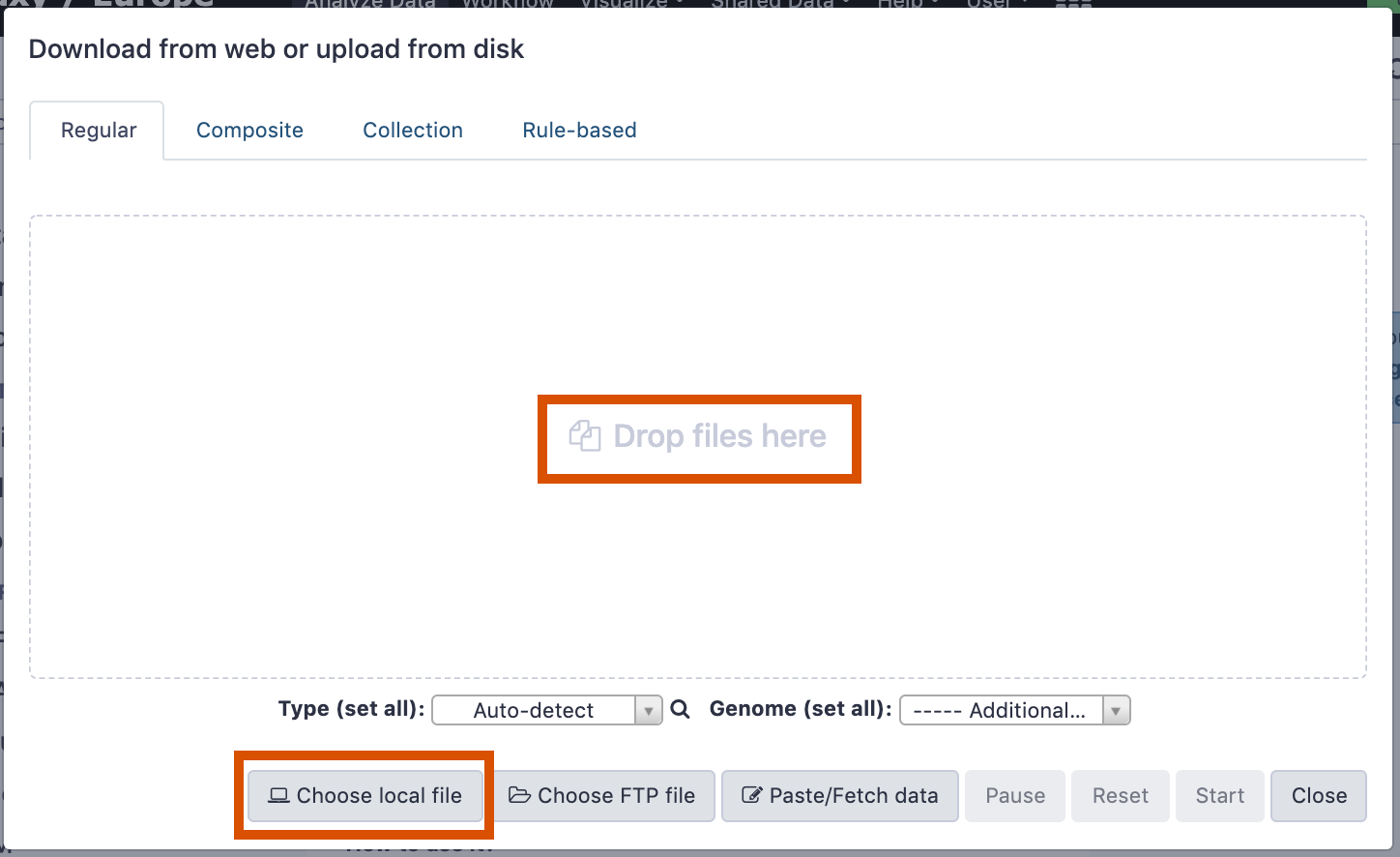The height and width of the screenshot is (857, 1400).
Task: Click the open-folder icon on Choose FTP file
Action: tap(520, 796)
